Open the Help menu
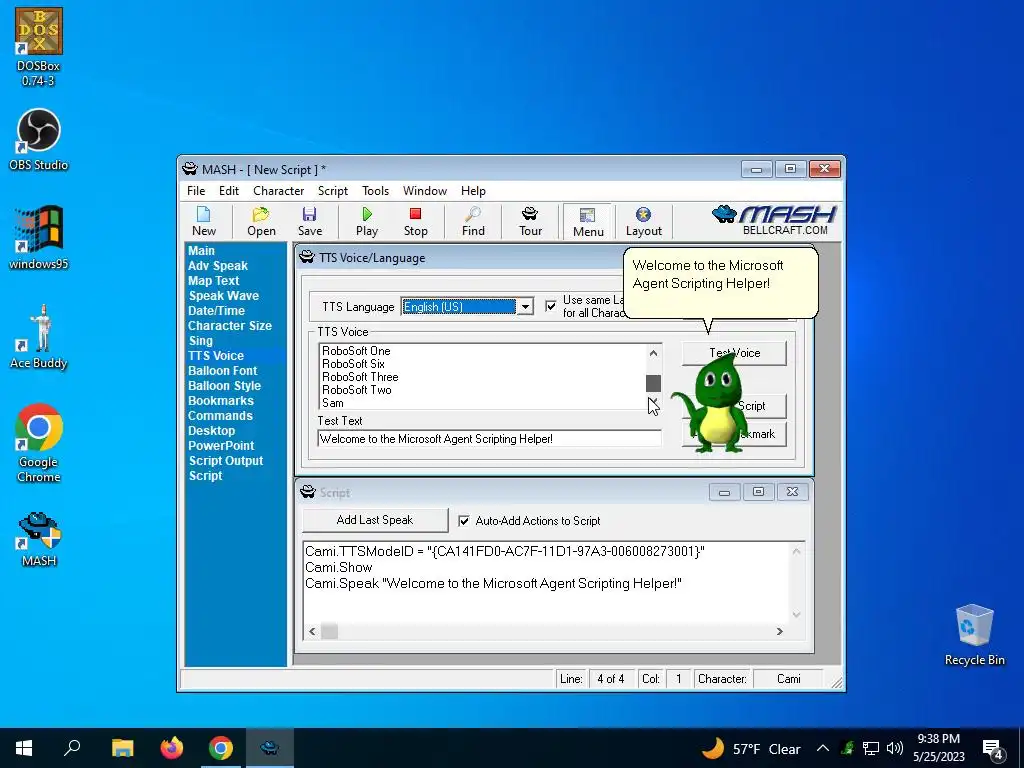The width and height of the screenshot is (1024, 768). pyautogui.click(x=473, y=191)
